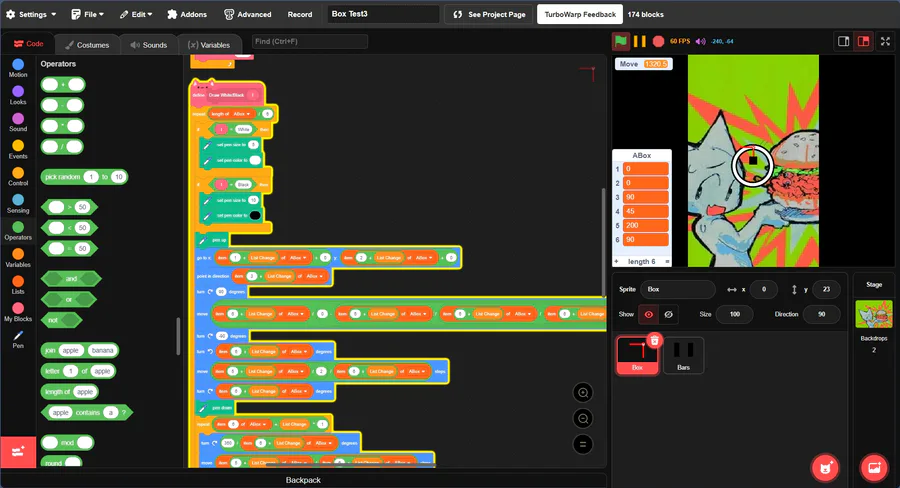The image size is (900, 488).
Task: Switch to the Code tab
Action: 29,44
